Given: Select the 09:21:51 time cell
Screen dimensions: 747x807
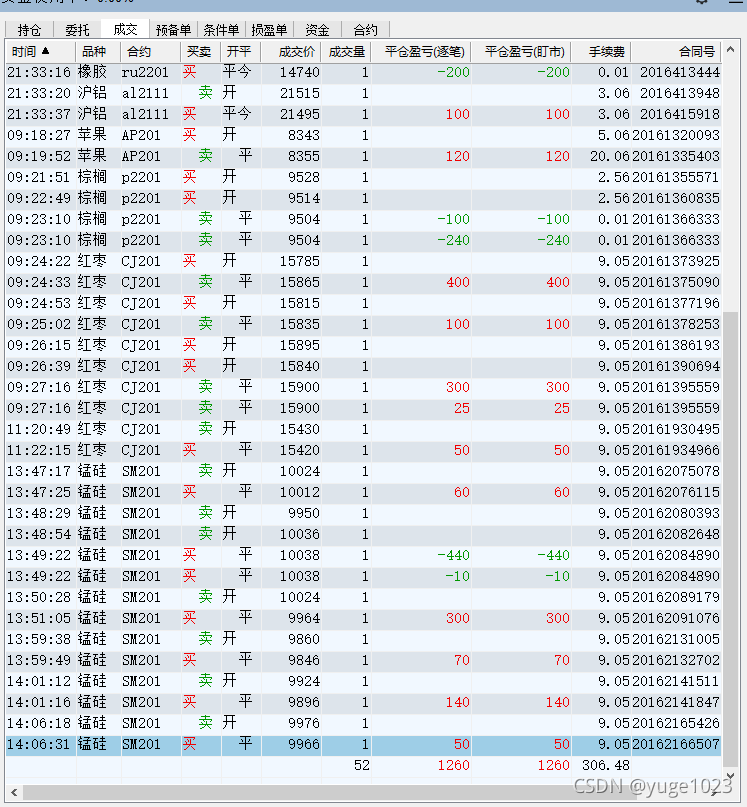Looking at the screenshot, I should coord(39,178).
